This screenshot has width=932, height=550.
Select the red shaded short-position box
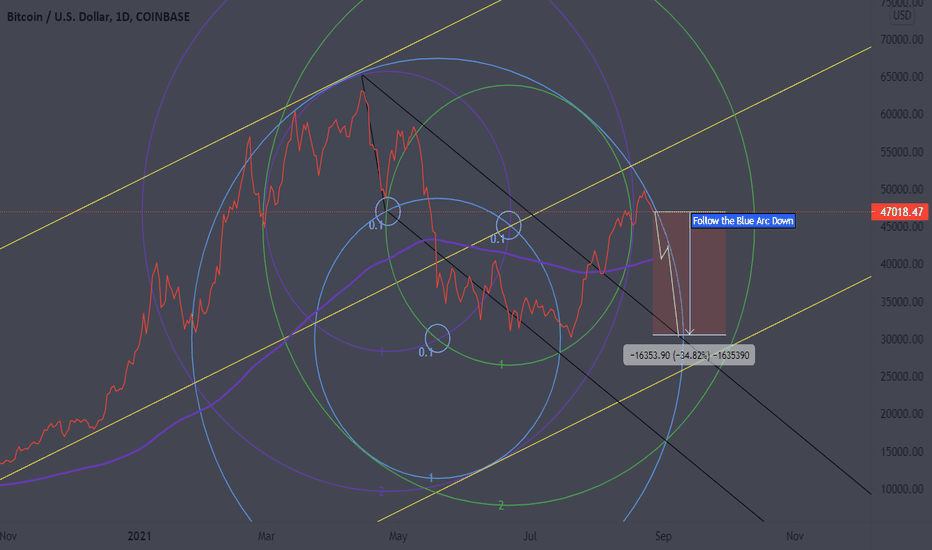[689, 274]
